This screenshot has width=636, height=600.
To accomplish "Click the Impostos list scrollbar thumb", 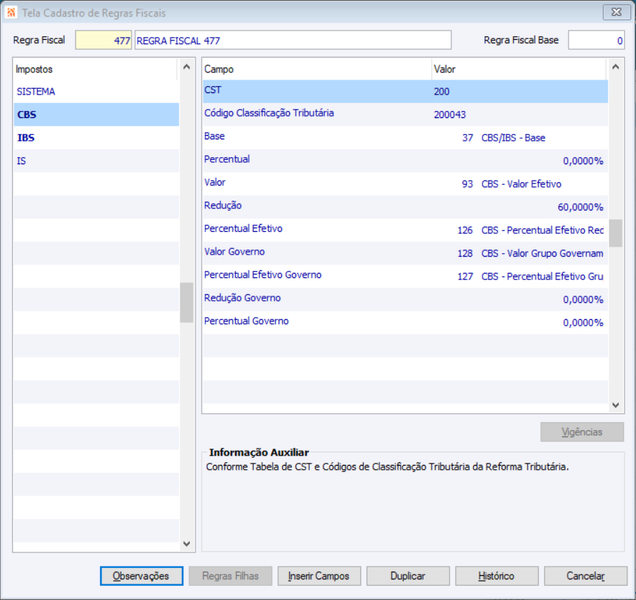I will (x=187, y=302).
